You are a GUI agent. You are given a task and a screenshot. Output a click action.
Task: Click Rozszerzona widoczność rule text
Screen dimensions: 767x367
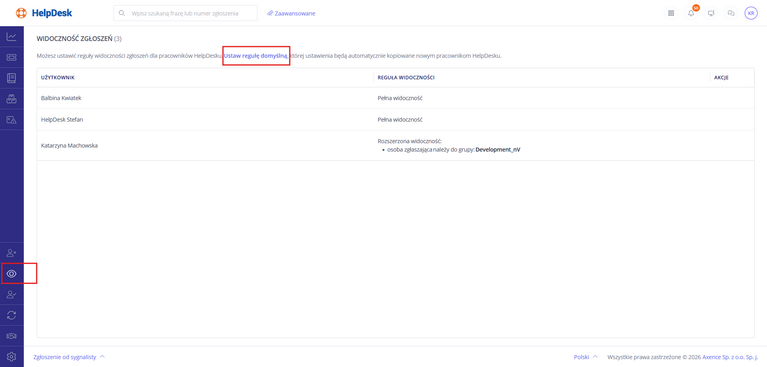(x=410, y=141)
